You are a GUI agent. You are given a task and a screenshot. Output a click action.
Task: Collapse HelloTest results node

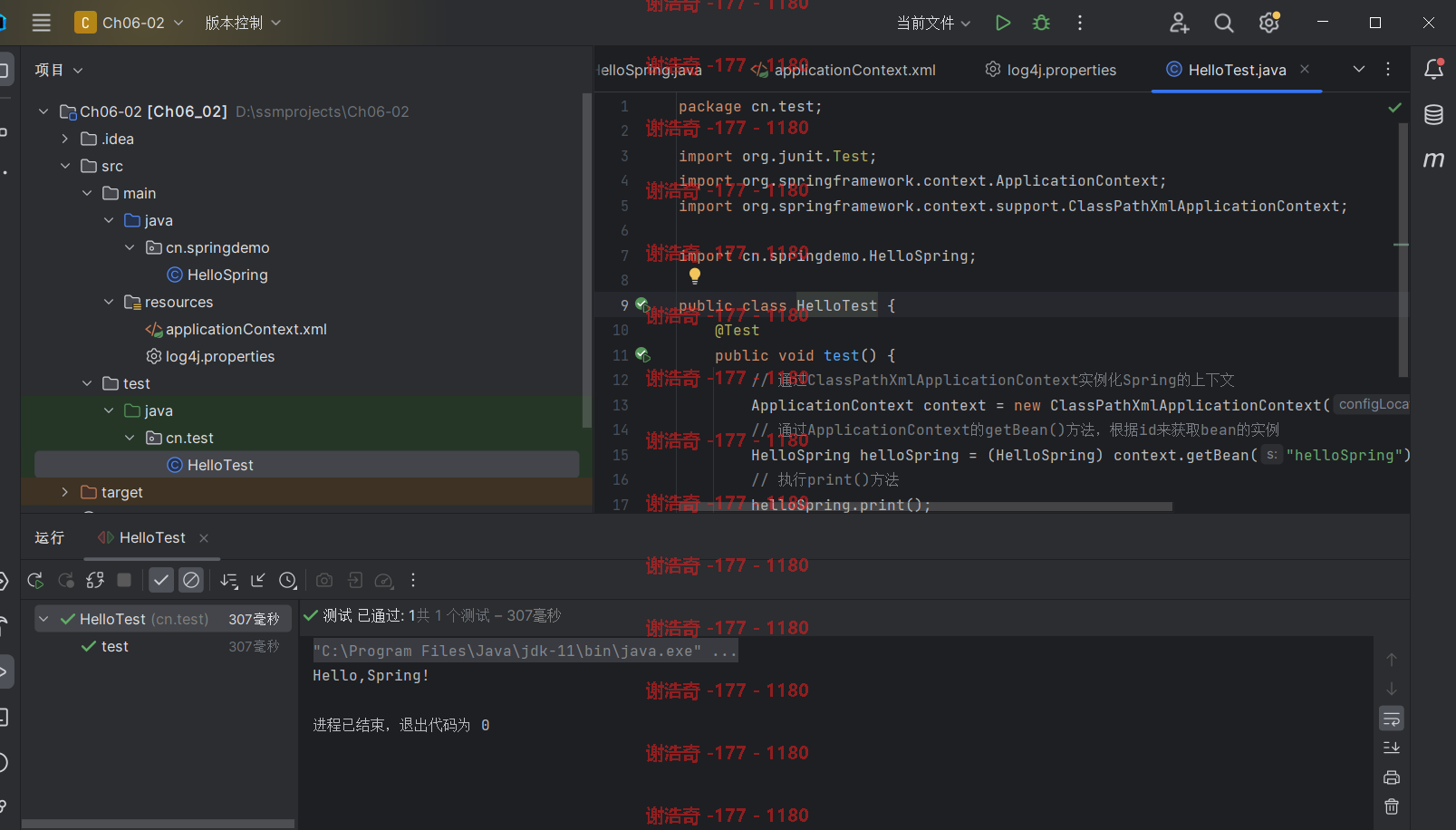[x=43, y=619]
